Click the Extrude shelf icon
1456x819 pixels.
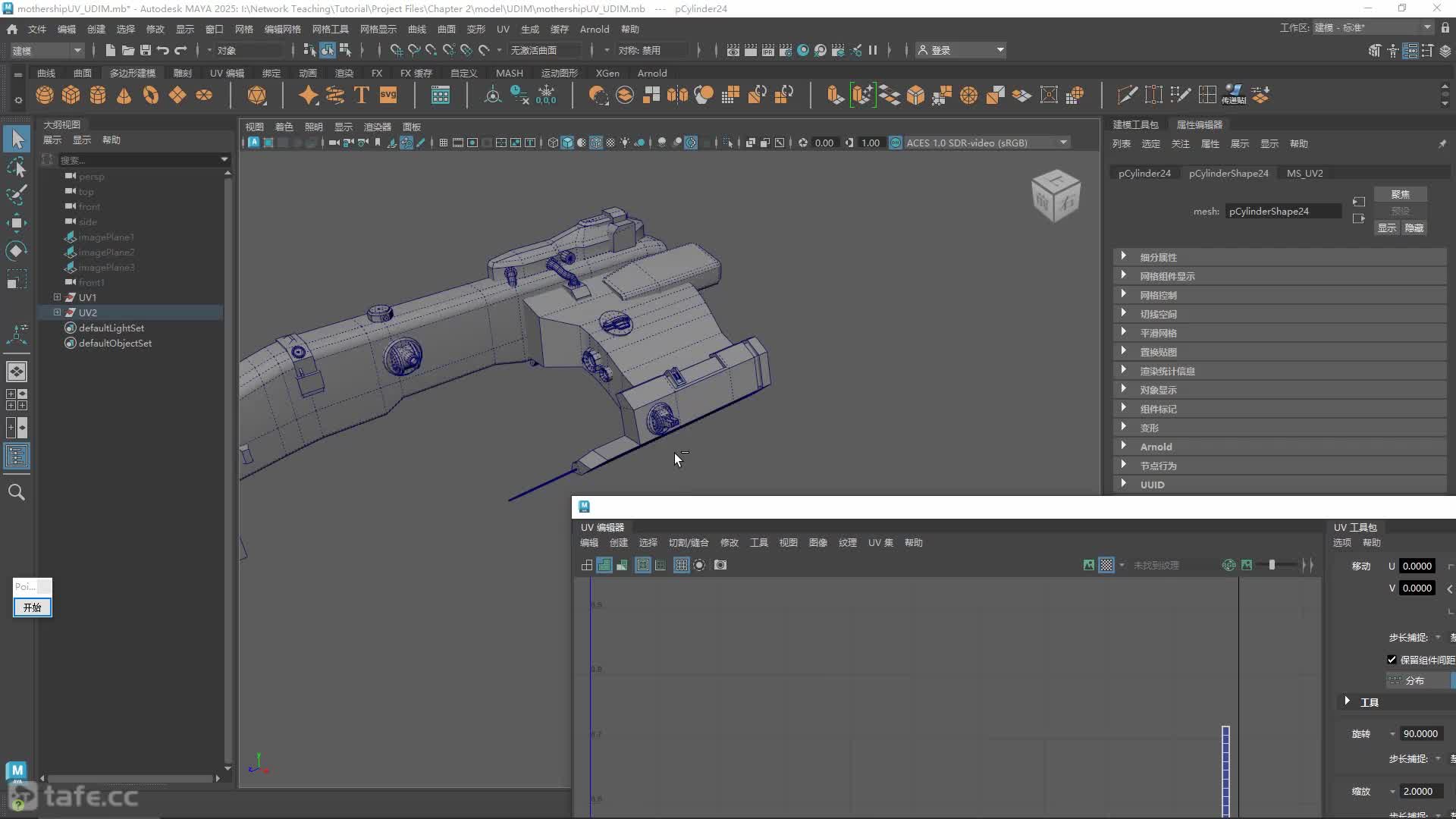[x=835, y=96]
